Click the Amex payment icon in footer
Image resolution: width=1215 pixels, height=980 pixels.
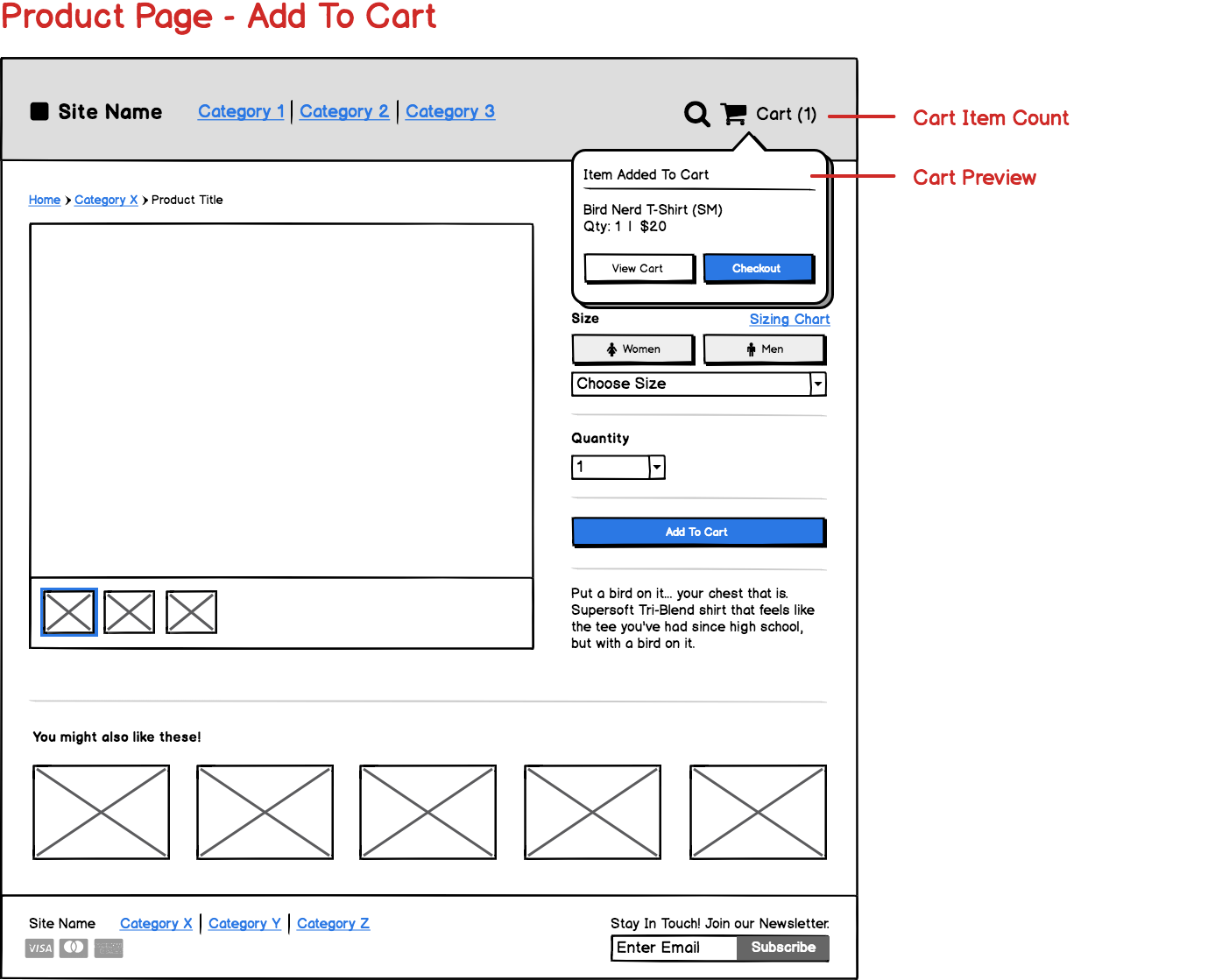point(108,948)
